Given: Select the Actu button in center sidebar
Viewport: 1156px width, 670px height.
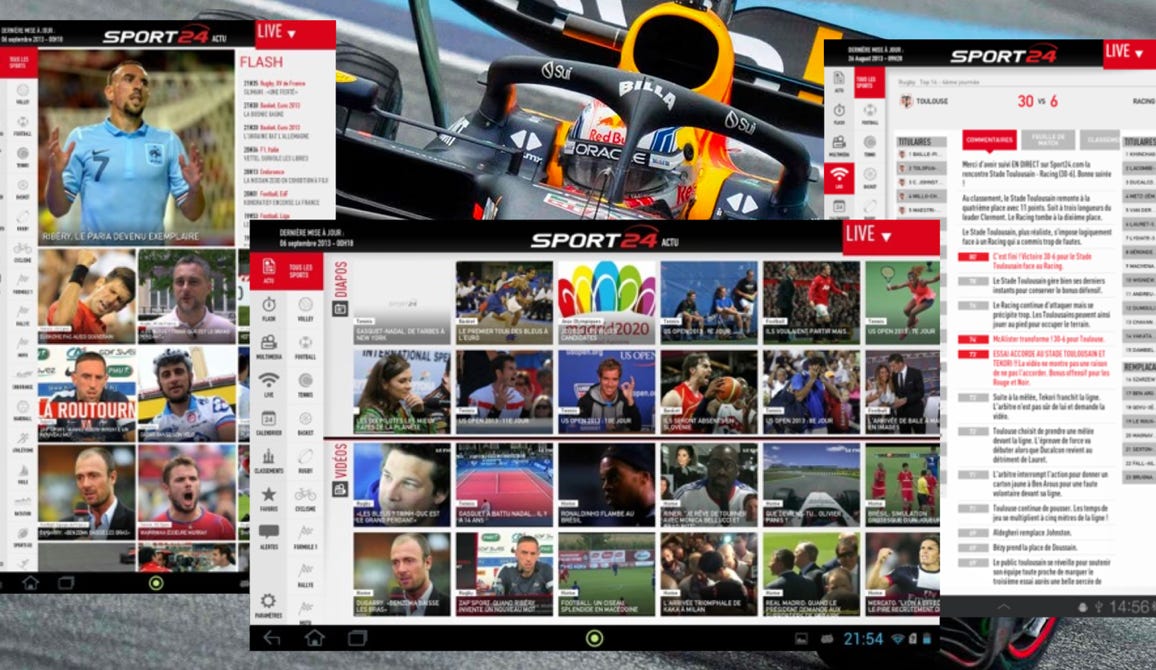Looking at the screenshot, I should coord(268,271).
